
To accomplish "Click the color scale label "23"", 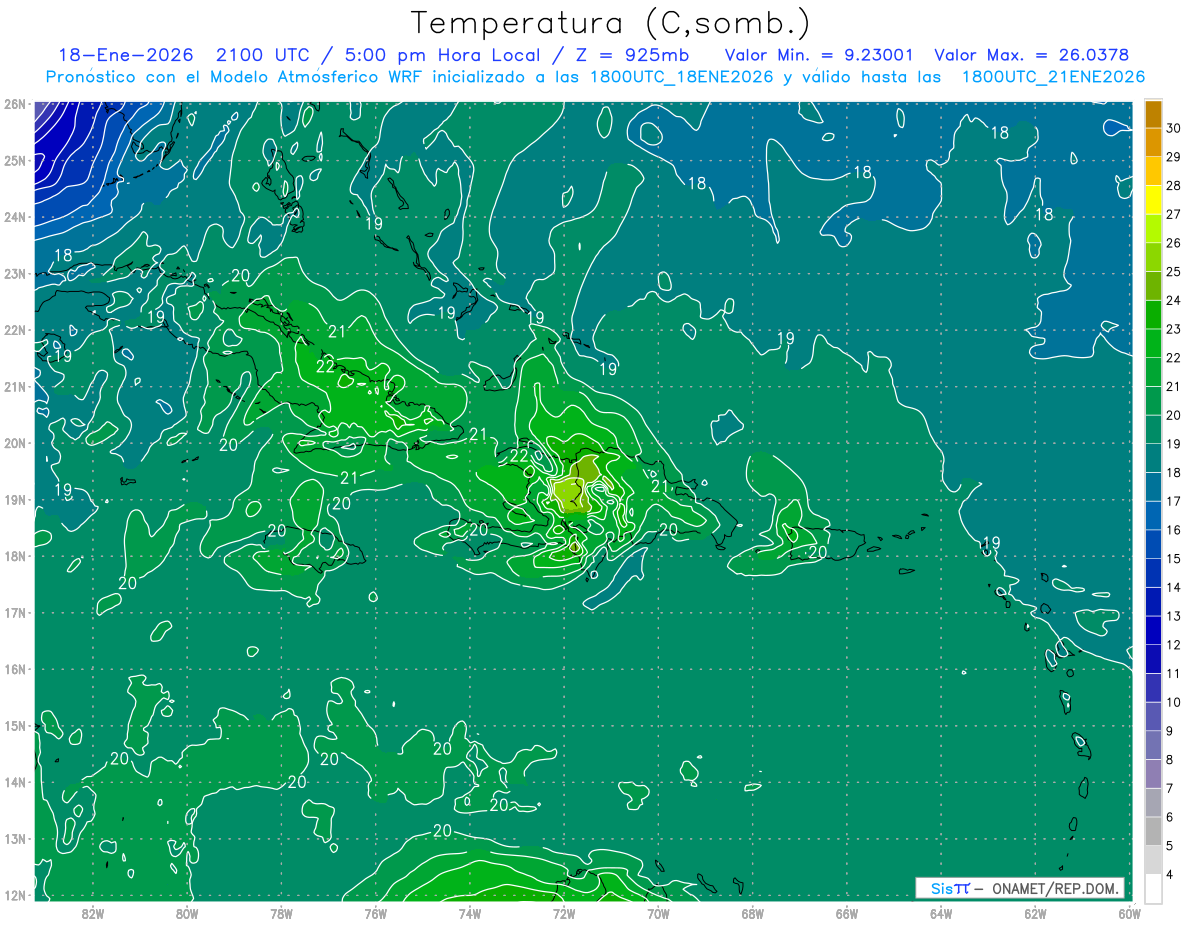I will (x=1174, y=329).
